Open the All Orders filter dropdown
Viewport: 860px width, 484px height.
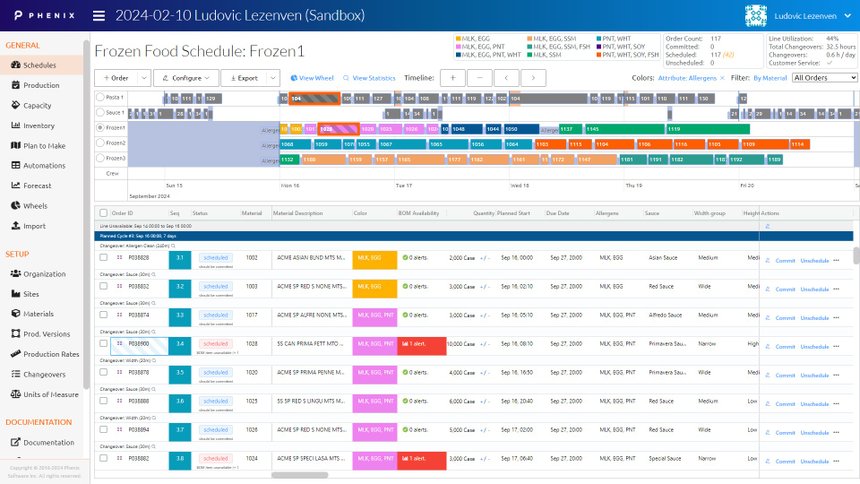coord(824,78)
